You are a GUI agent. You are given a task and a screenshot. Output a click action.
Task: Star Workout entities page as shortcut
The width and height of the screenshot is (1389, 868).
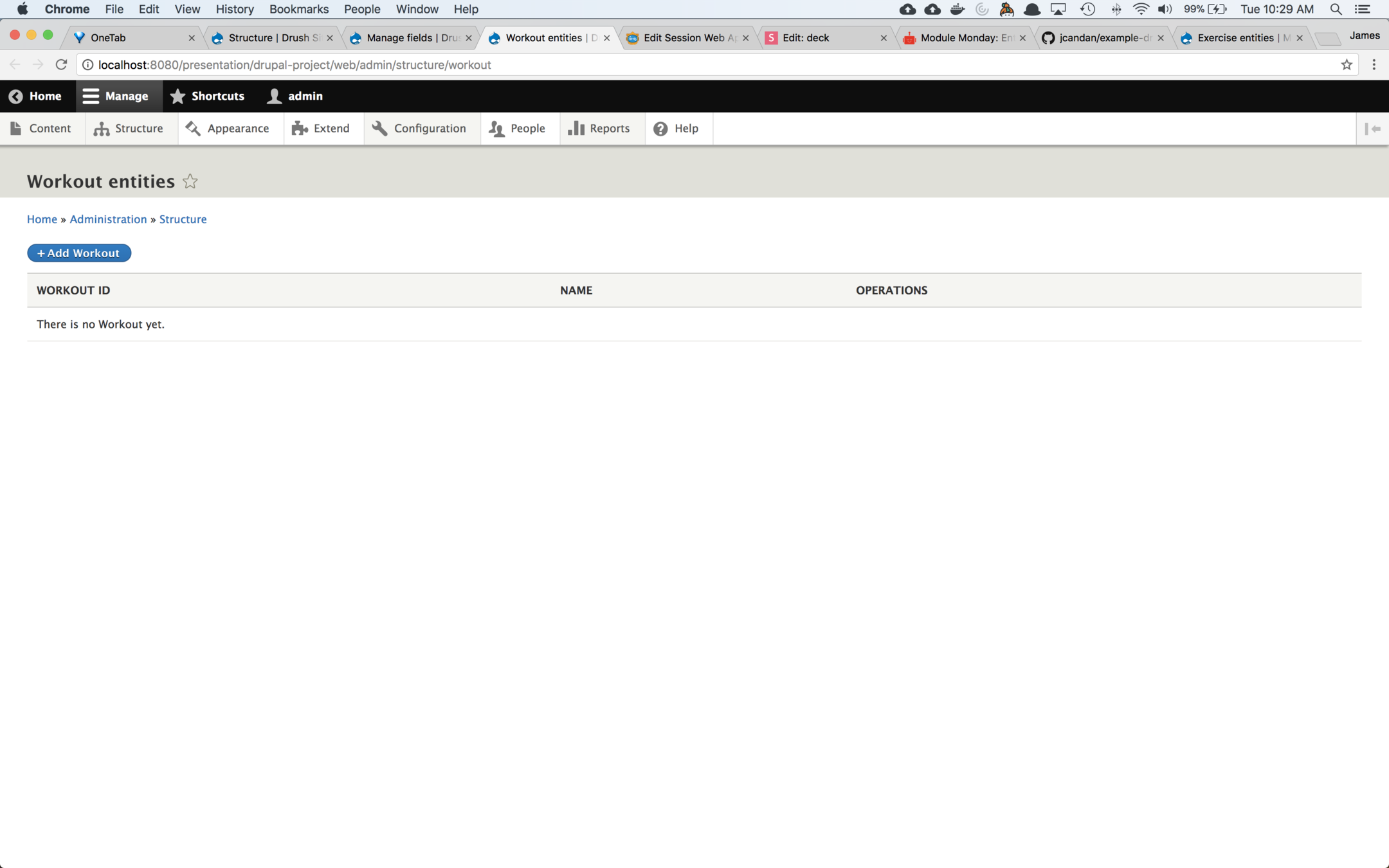coord(190,181)
